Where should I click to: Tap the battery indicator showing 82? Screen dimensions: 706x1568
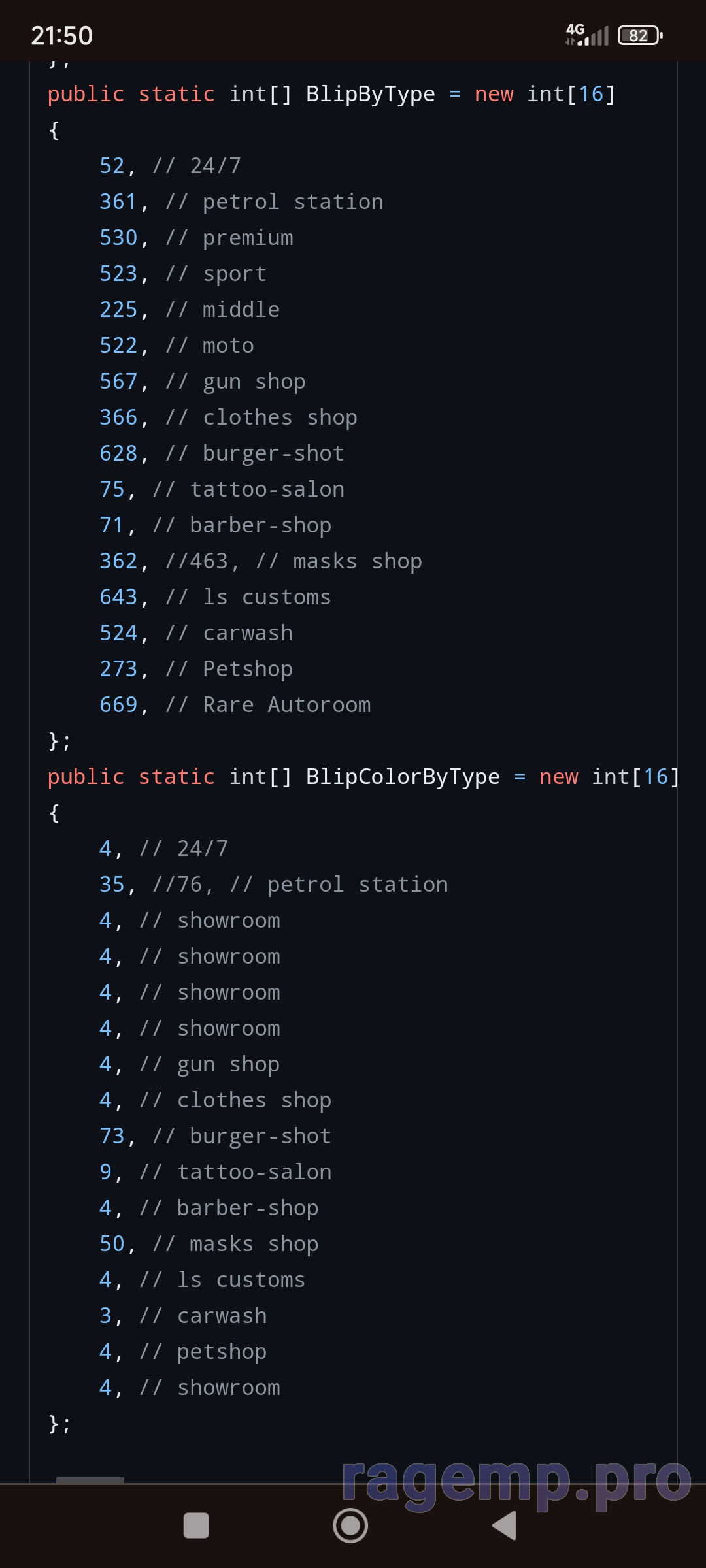point(639,35)
